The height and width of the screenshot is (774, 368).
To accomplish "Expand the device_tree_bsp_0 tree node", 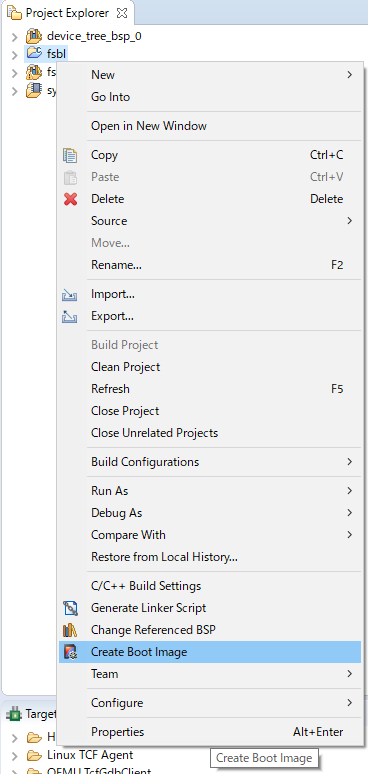I will 14,37.
